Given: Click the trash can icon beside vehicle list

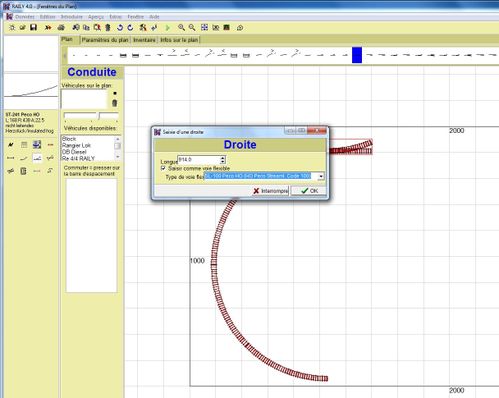Looking at the screenshot, I should pos(115,103).
